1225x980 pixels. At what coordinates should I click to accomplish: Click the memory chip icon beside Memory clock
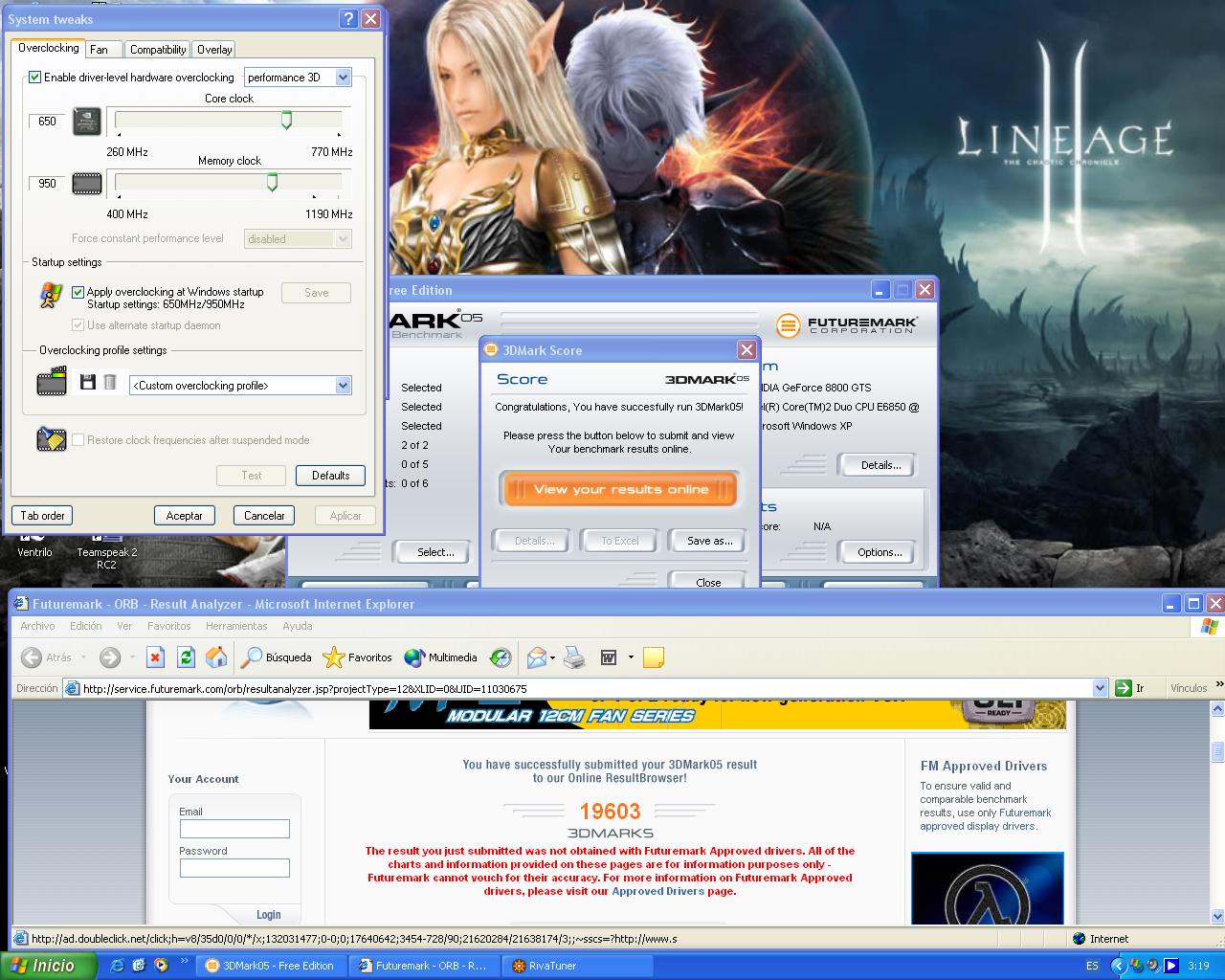pos(87,183)
